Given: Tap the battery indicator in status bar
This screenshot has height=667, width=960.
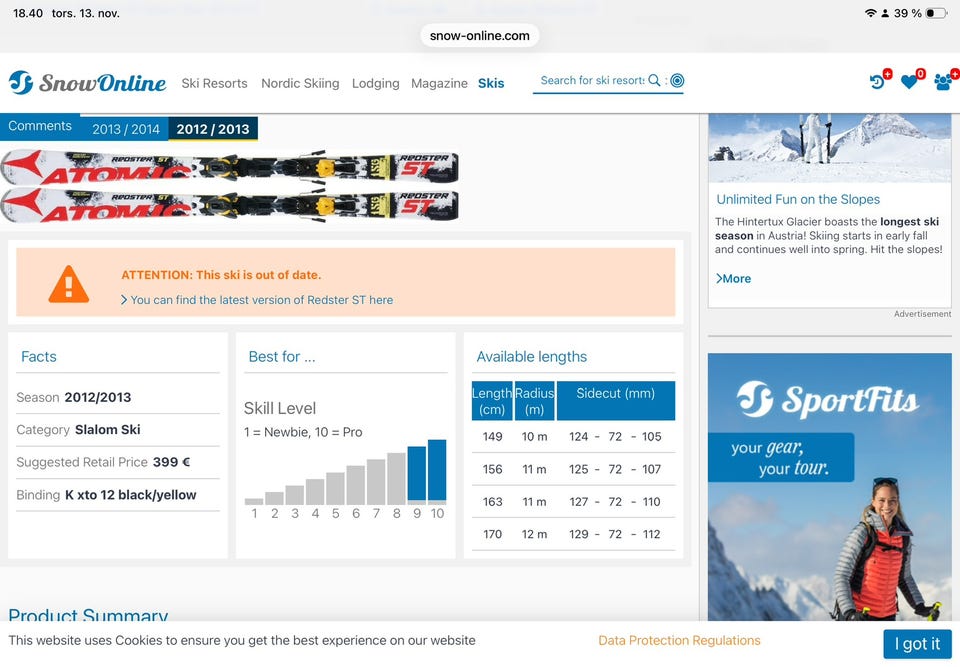Looking at the screenshot, I should (x=936, y=13).
